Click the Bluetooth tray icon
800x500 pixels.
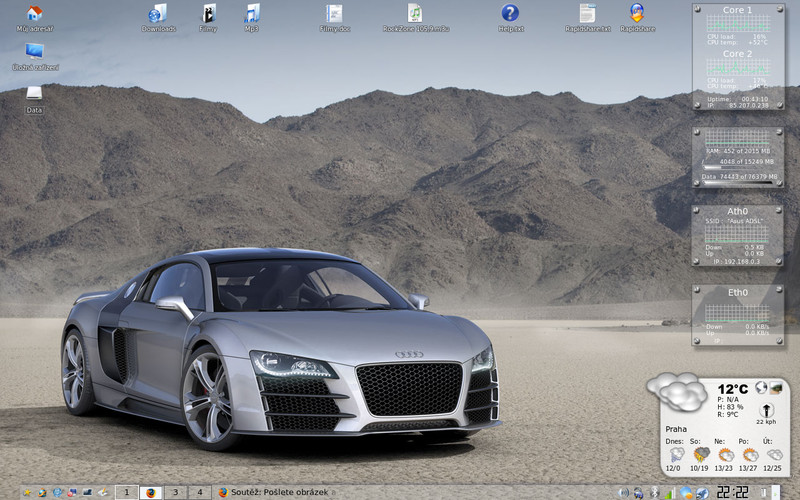(x=655, y=493)
